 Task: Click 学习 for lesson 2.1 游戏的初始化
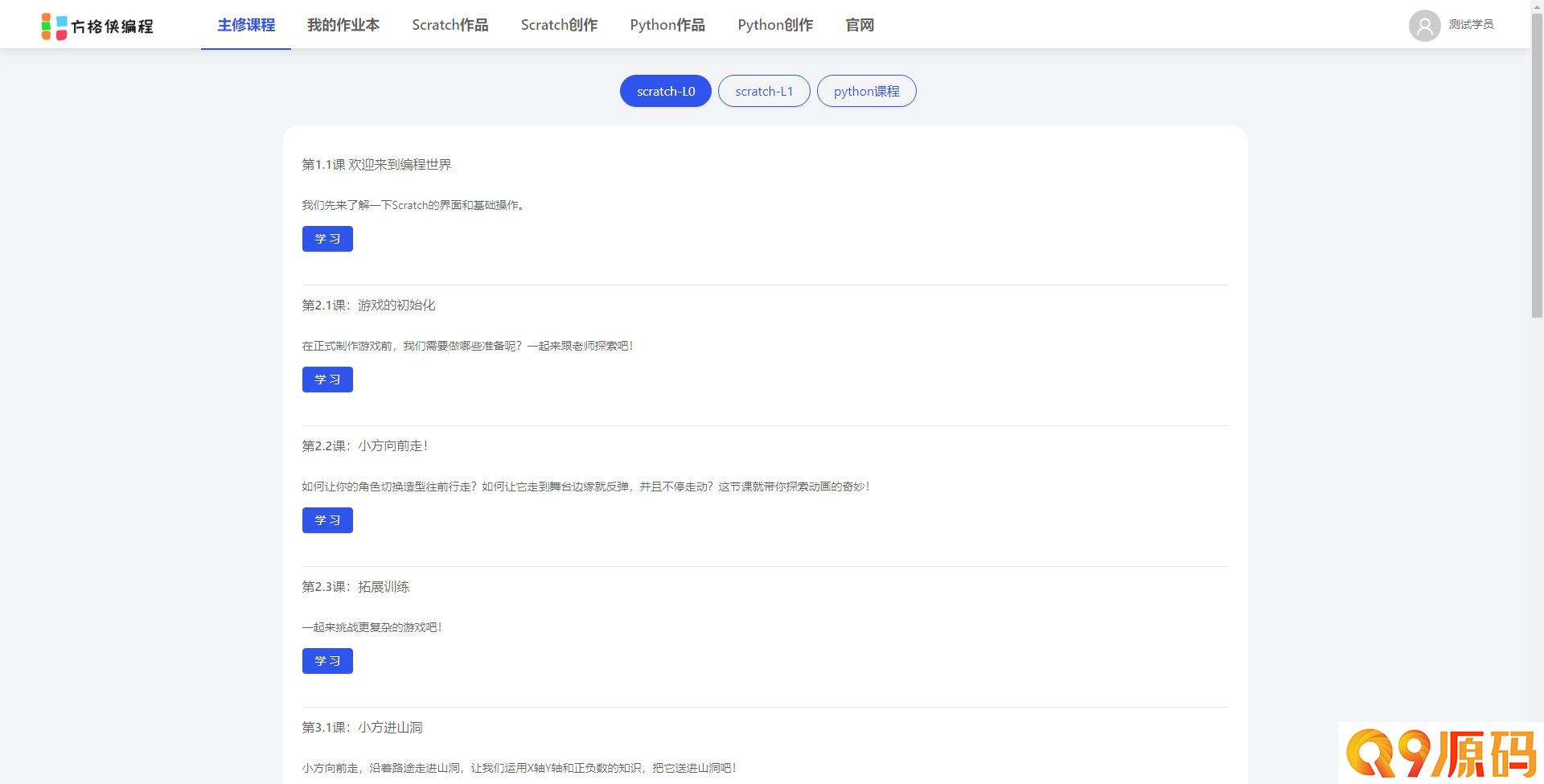click(327, 380)
